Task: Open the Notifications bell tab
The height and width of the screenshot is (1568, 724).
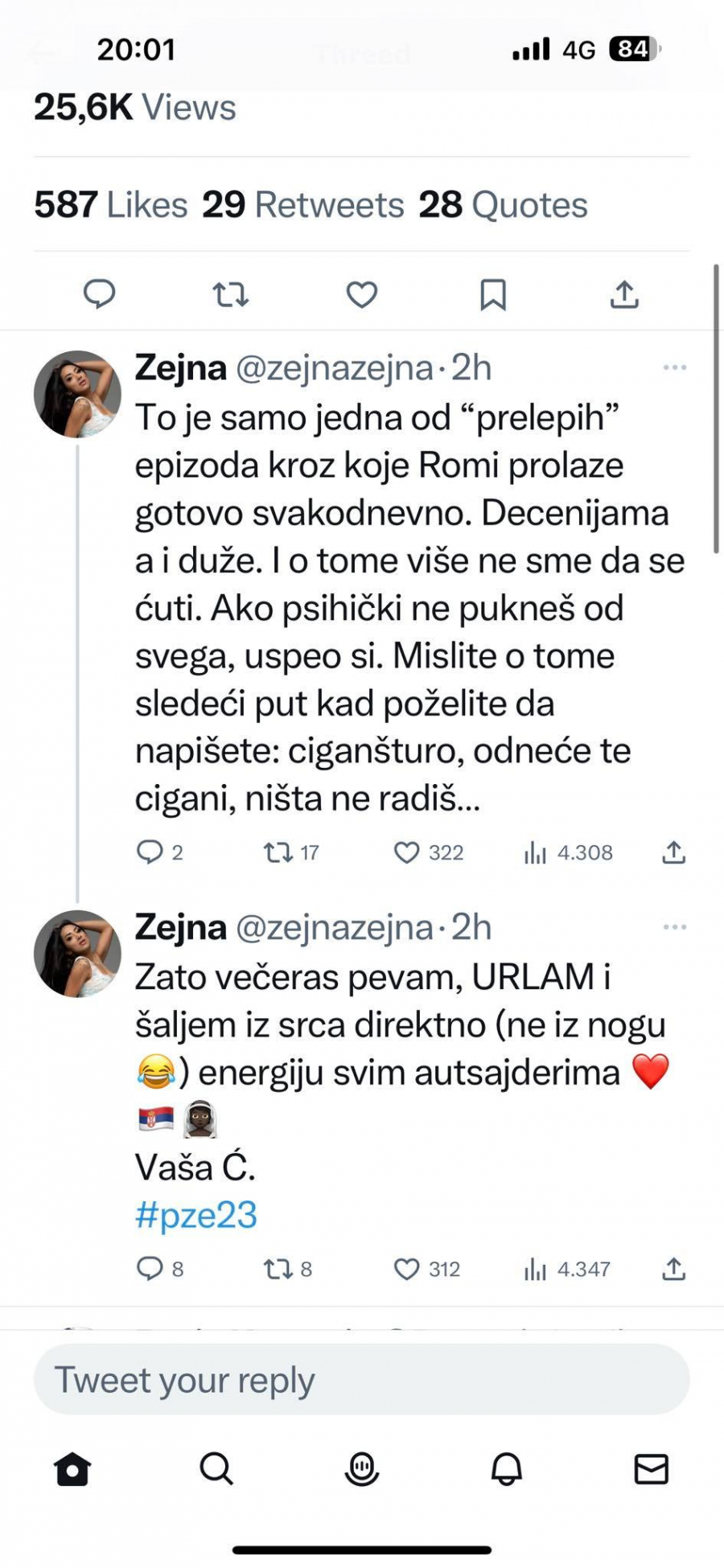Action: 507,1469
